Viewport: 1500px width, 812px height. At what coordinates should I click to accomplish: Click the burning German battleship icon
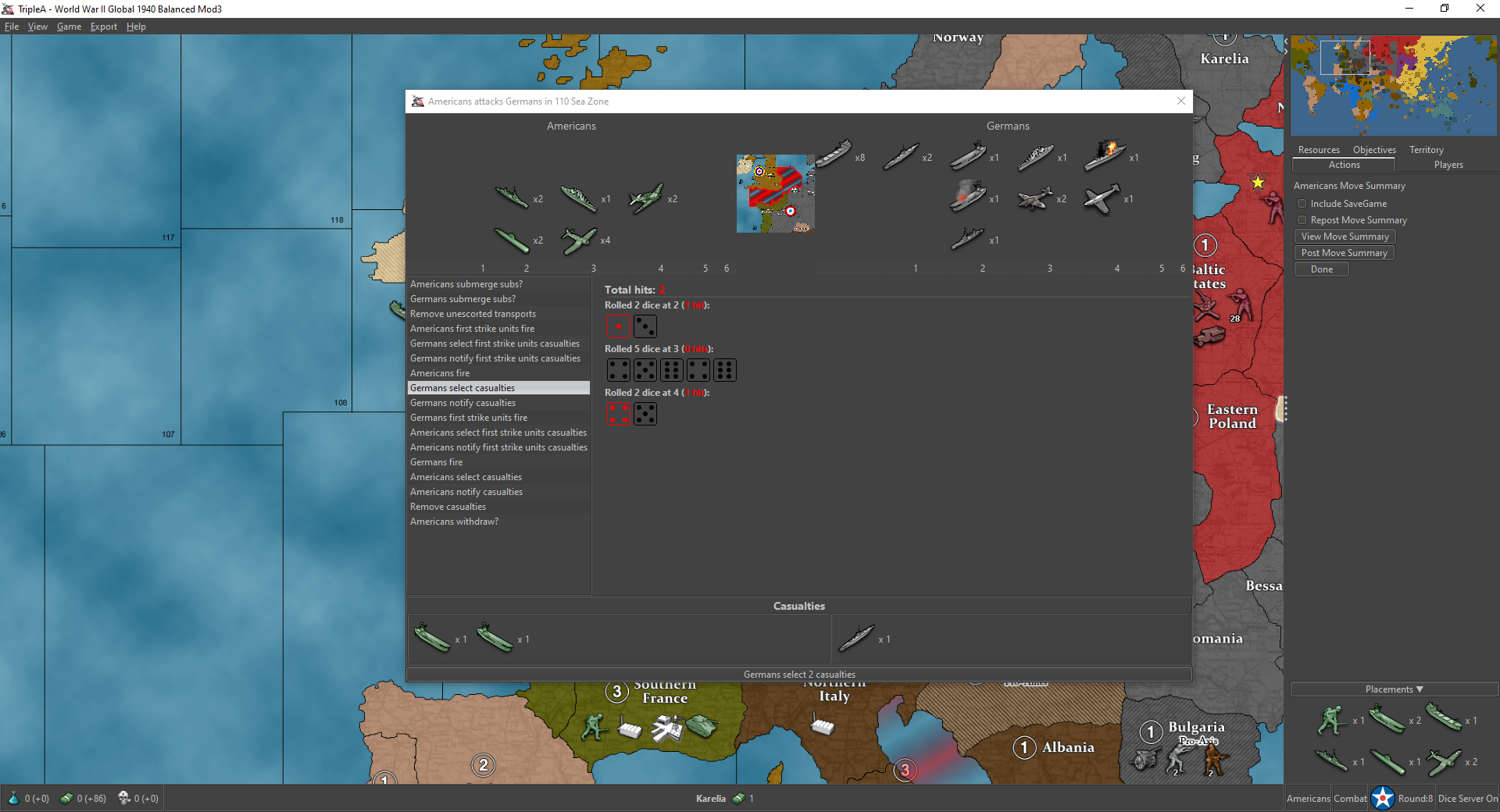(x=1104, y=155)
